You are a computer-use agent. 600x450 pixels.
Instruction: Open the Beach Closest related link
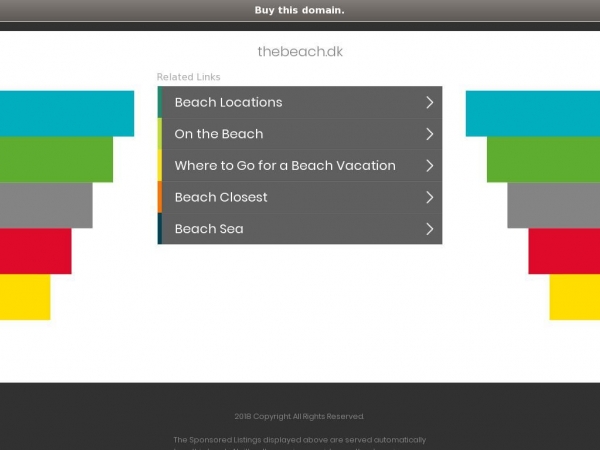300,197
